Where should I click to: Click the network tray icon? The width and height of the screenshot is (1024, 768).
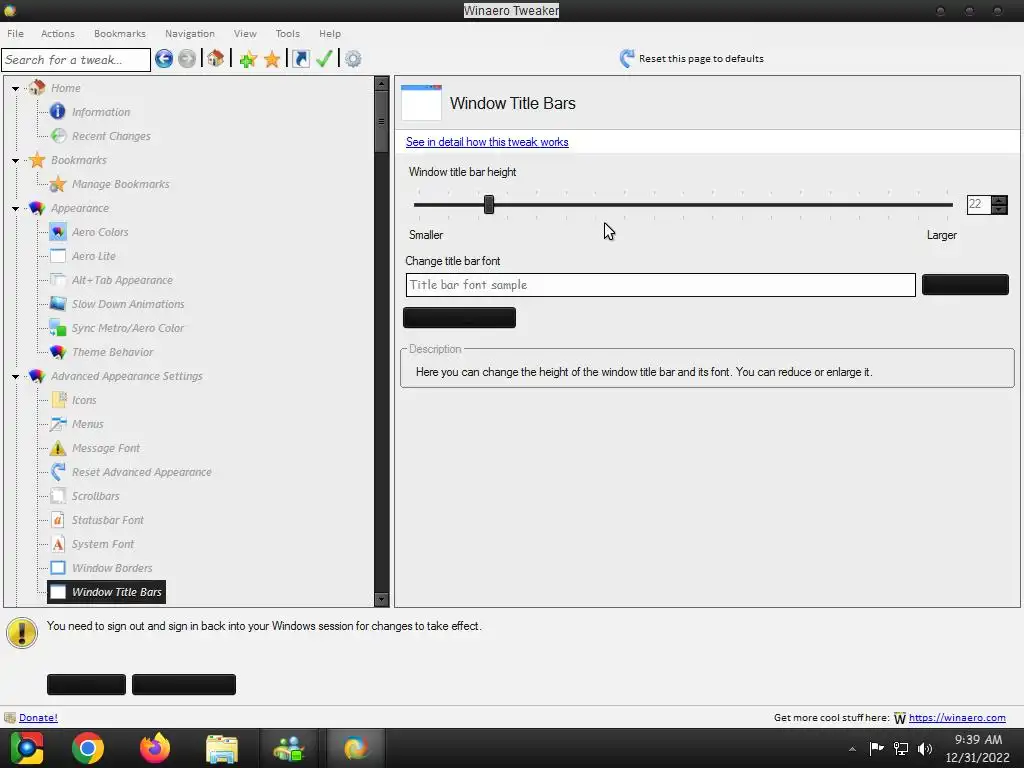point(901,749)
